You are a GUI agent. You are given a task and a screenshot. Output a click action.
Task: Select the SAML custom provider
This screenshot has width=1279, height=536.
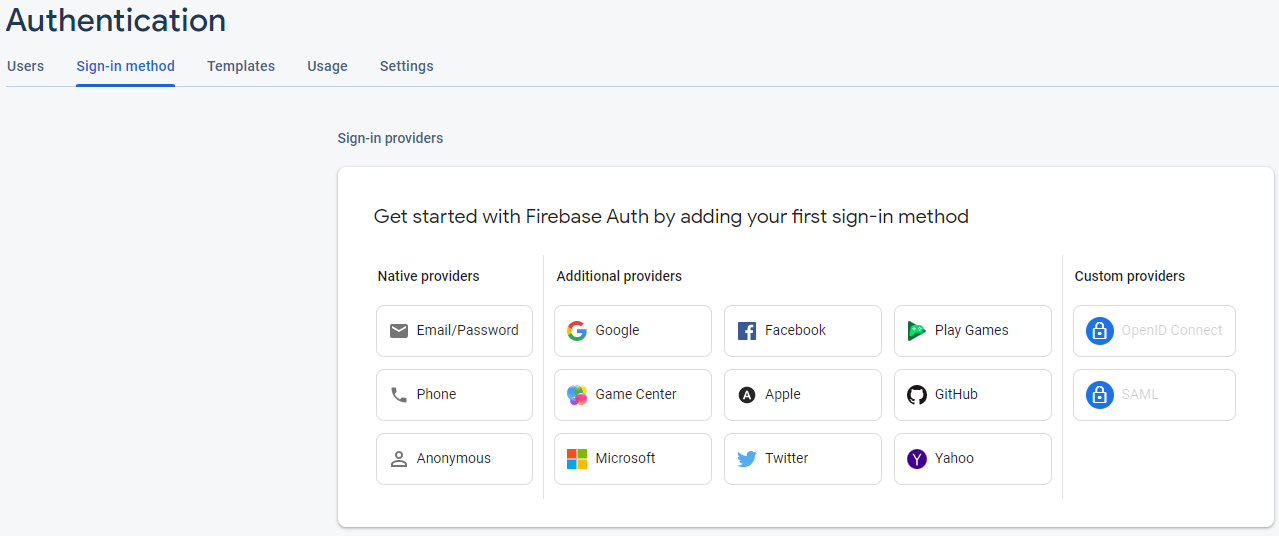[x=1154, y=395]
